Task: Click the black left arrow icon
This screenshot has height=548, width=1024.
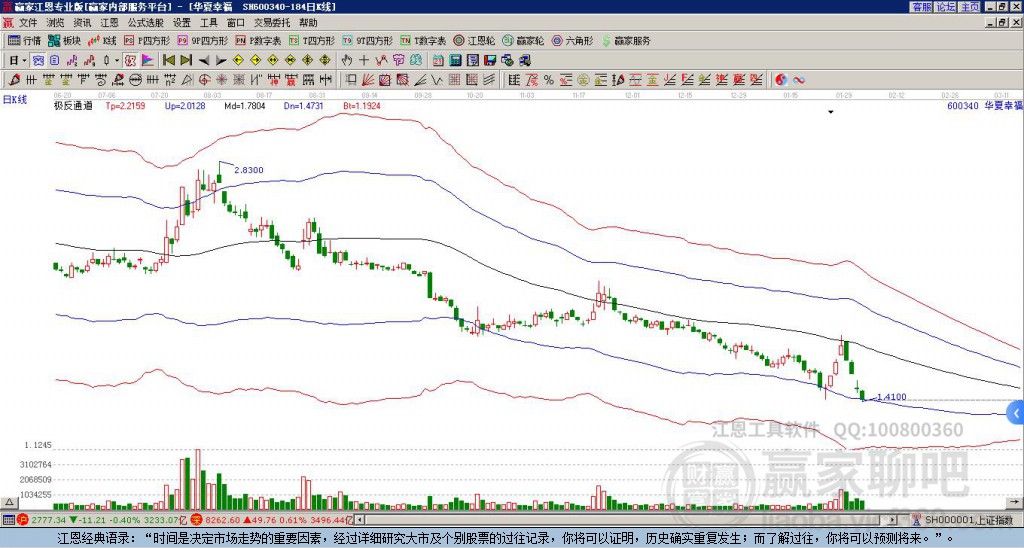Action: 204,60
